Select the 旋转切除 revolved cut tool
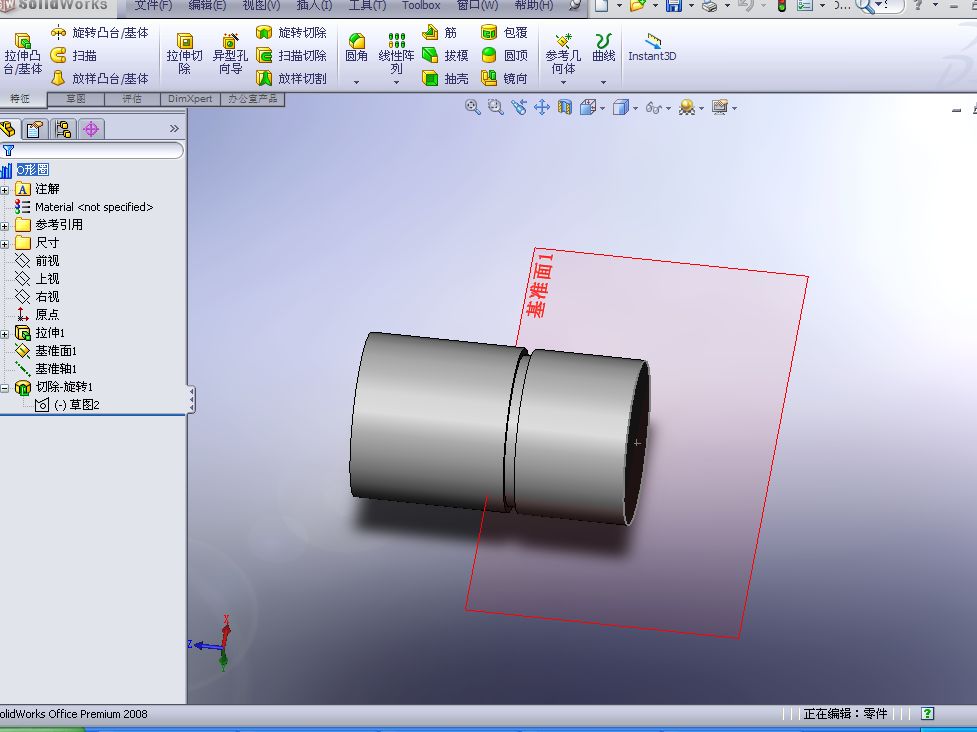Image resolution: width=977 pixels, height=732 pixels. tap(292, 32)
